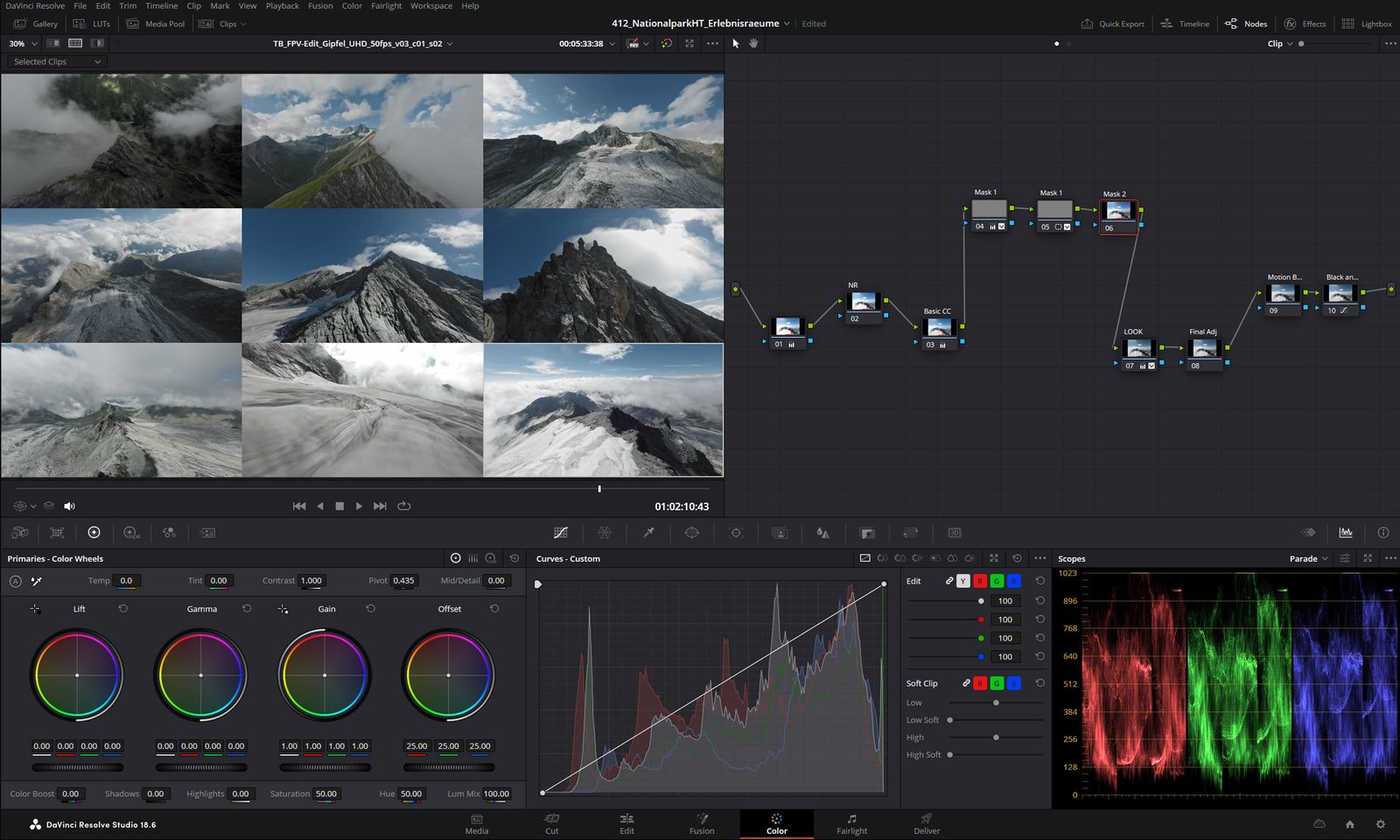Open the Curves palette icon
This screenshot has height=840, width=1400.
pos(561,533)
